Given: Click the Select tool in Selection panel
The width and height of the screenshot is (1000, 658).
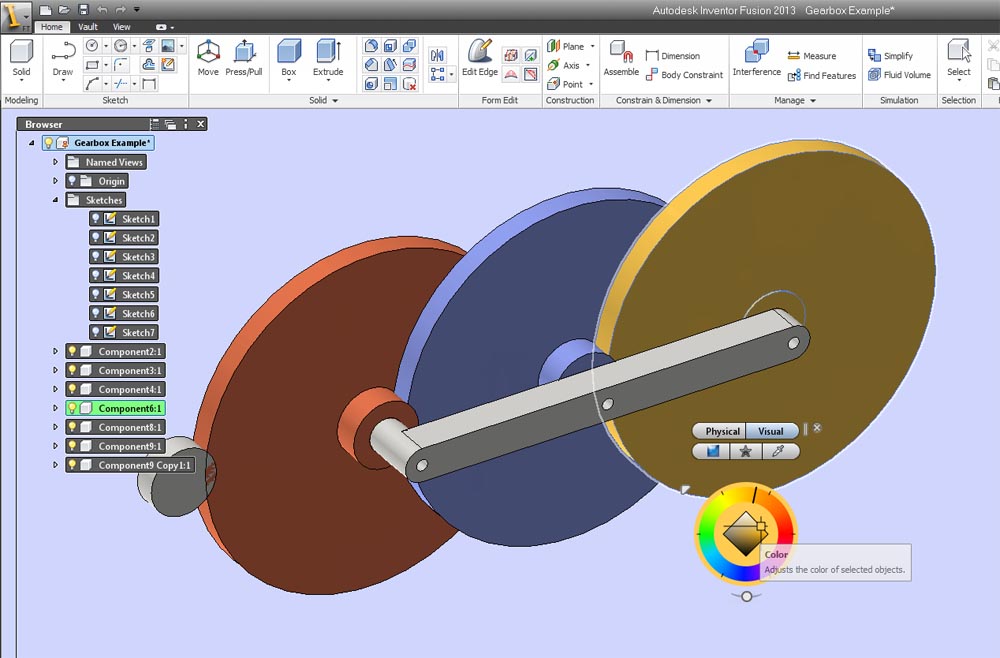Looking at the screenshot, I should (x=959, y=61).
